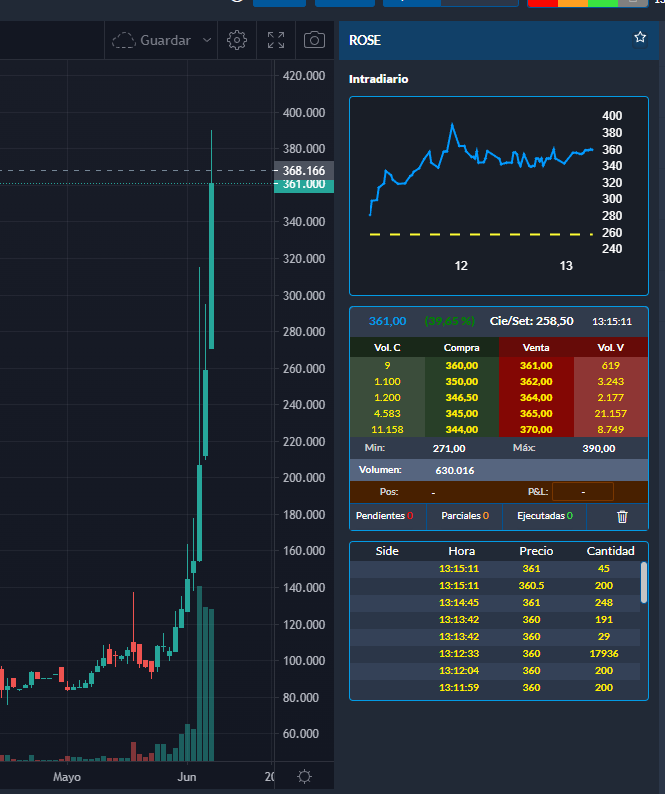Click the Compra column header
The height and width of the screenshot is (794, 665).
(x=461, y=347)
